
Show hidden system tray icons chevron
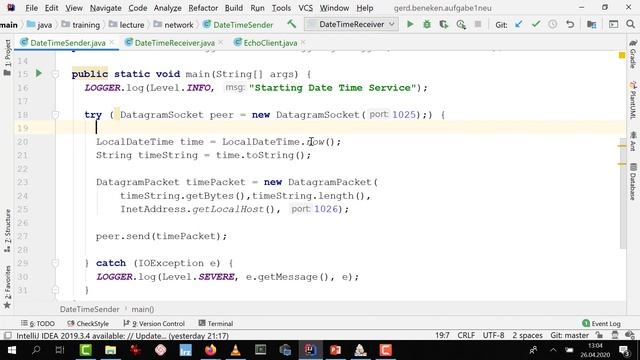click(x=553, y=350)
